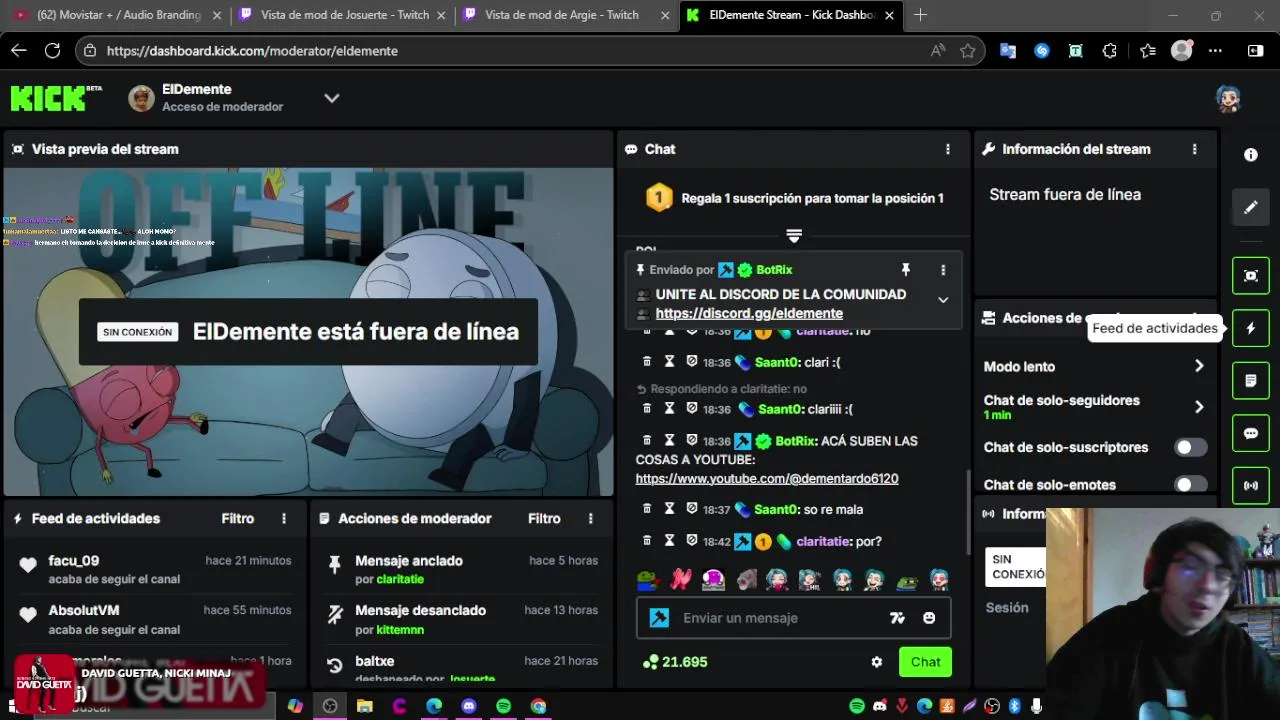
Task: Click the scroll-to-bottom chat arrow icon
Action: 794,235
